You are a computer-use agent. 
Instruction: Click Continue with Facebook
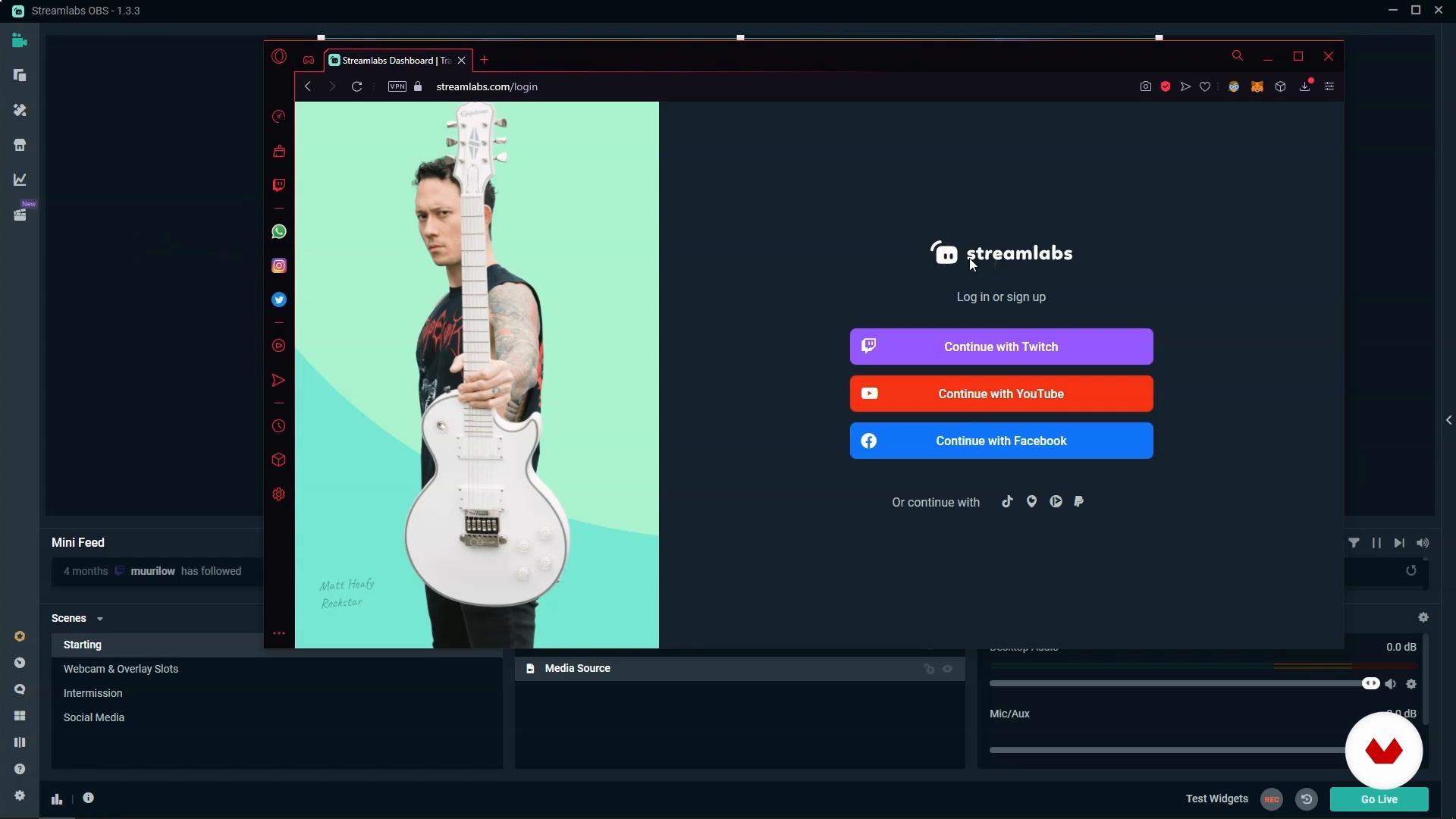pyautogui.click(x=1001, y=441)
